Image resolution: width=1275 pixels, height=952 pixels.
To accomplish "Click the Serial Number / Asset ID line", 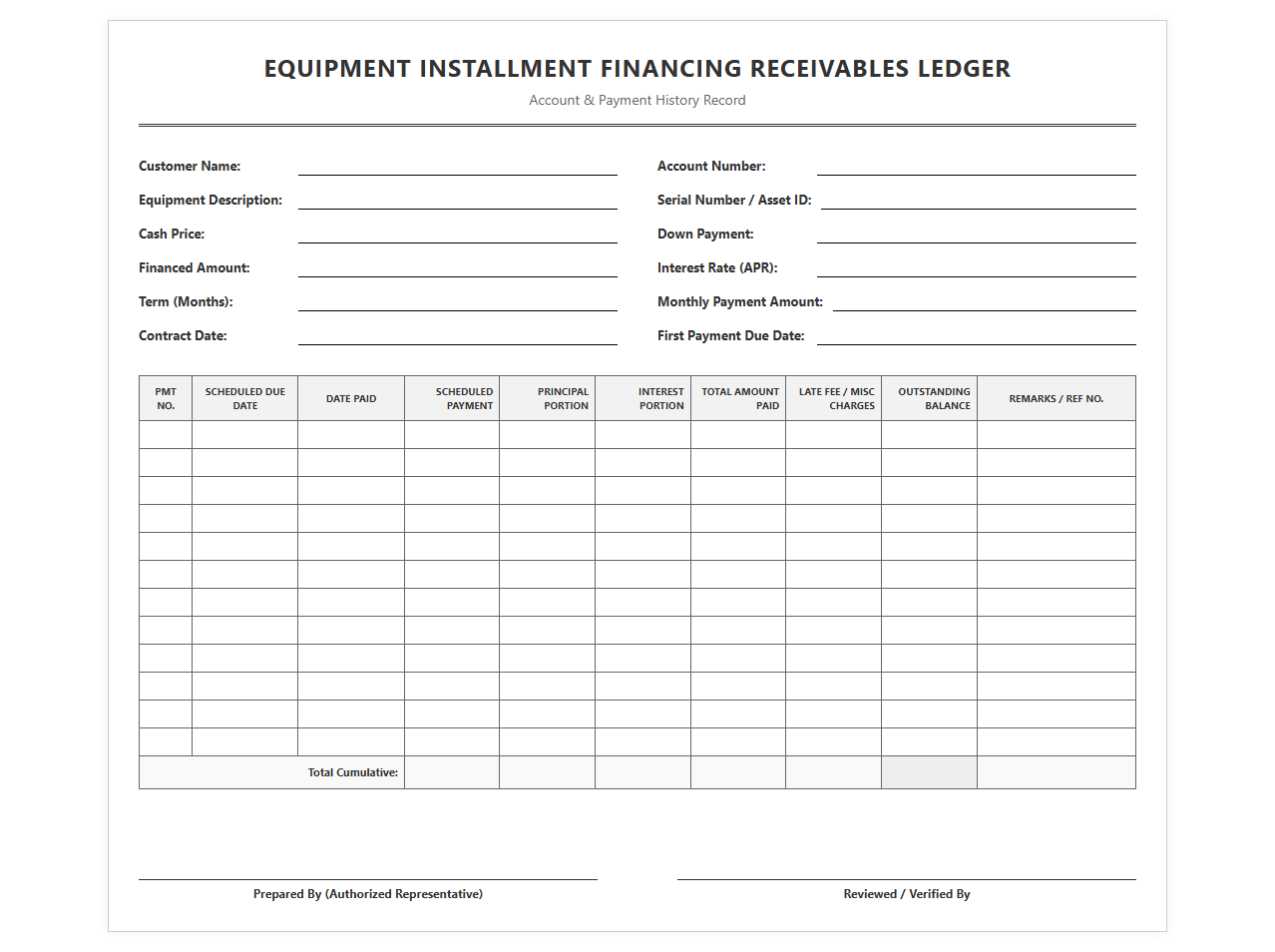I will 979,200.
